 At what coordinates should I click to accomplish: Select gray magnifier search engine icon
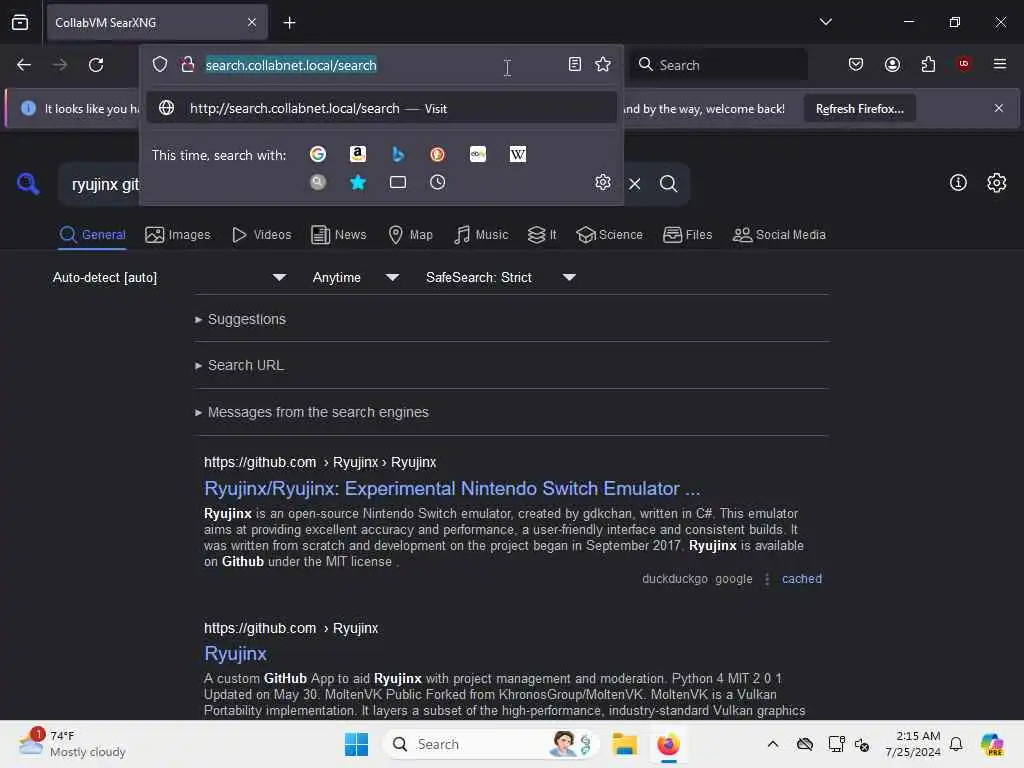[x=318, y=182]
